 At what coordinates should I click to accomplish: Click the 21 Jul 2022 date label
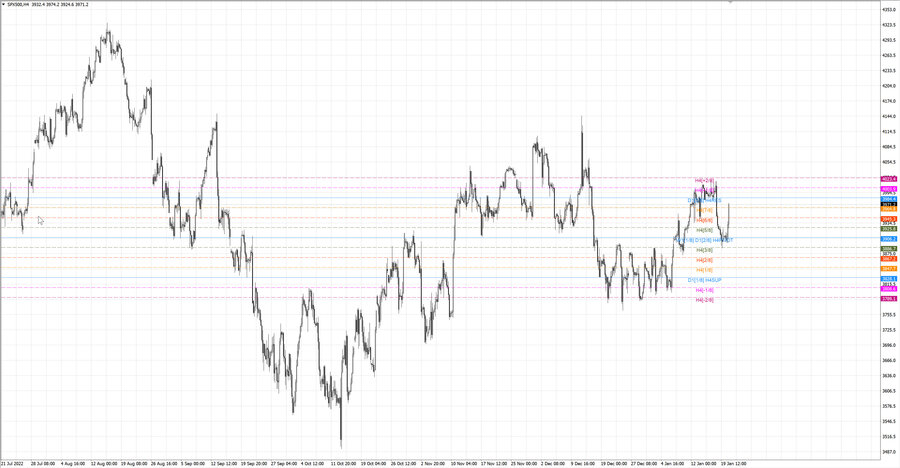(x=12, y=463)
